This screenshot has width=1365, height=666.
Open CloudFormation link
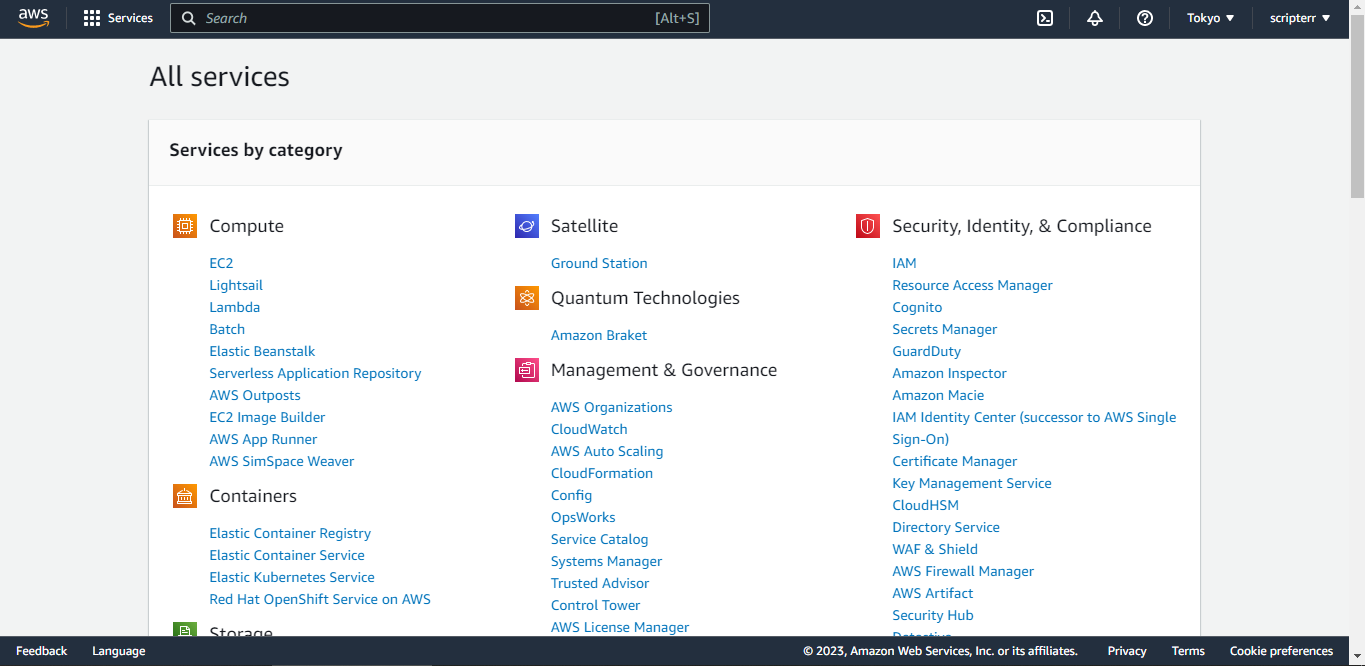click(x=602, y=473)
